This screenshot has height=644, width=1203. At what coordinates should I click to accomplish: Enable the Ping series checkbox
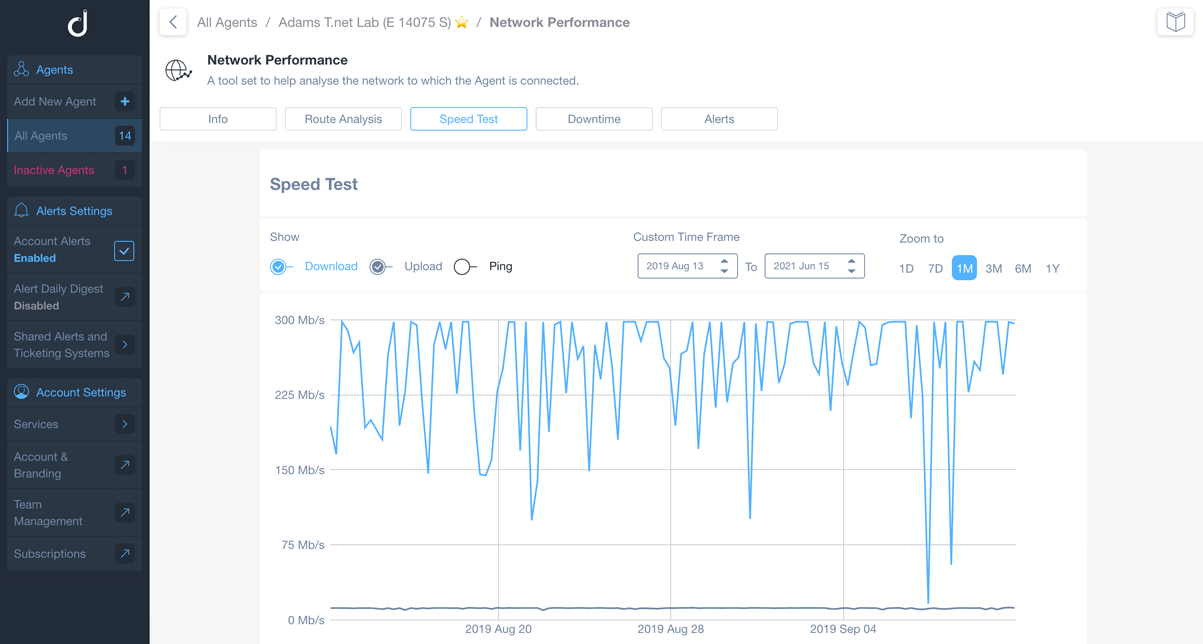click(x=464, y=266)
